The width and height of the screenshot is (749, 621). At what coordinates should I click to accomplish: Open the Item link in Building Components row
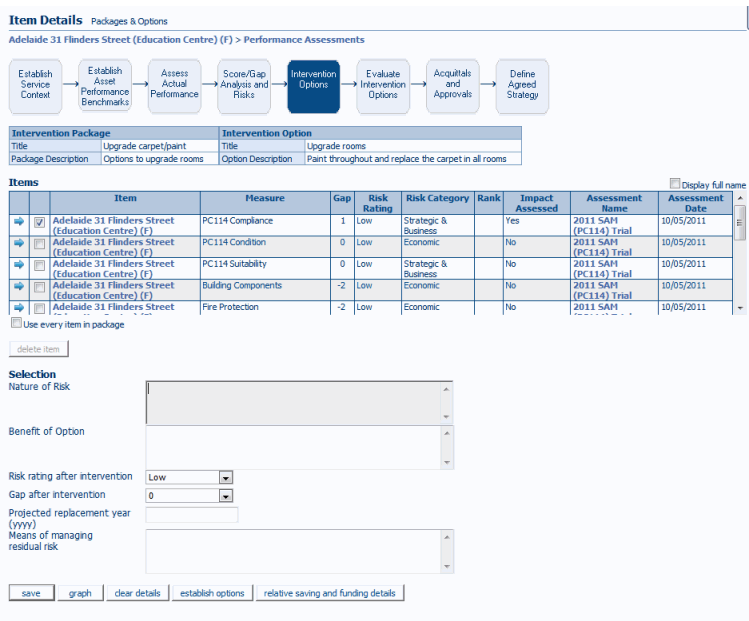click(113, 290)
